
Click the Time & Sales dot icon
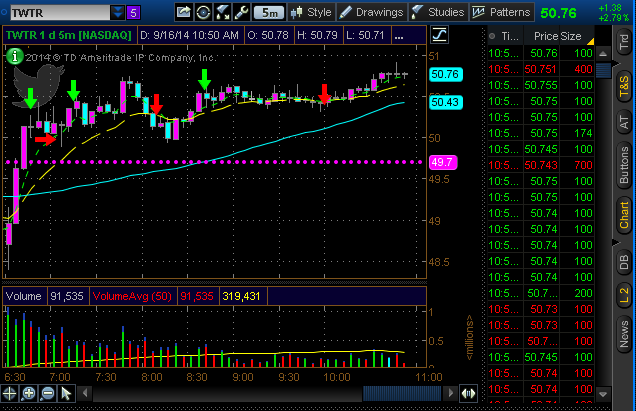(492, 36)
